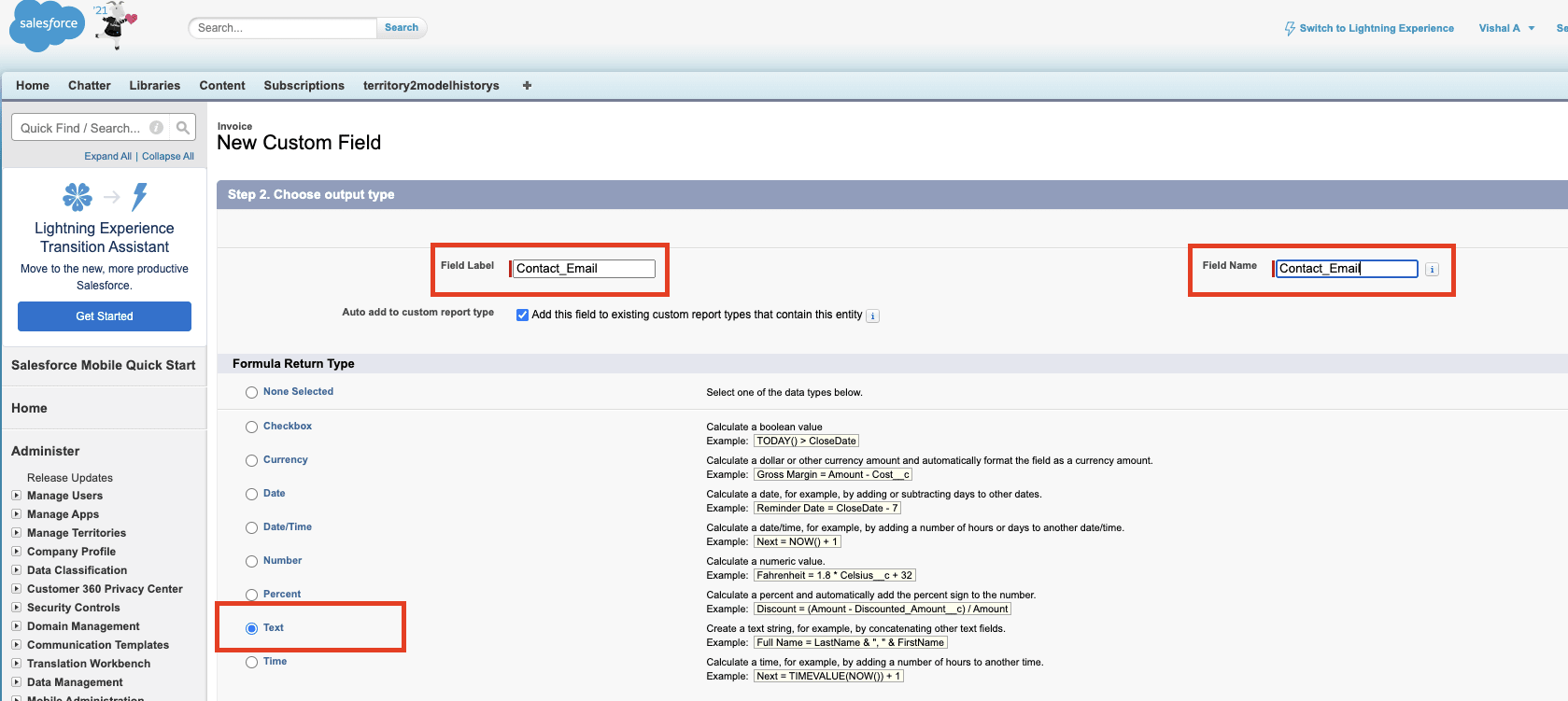Expand the Communication Templates tree node
Image resolution: width=1568 pixels, height=701 pixels.
pyautogui.click(x=16, y=645)
